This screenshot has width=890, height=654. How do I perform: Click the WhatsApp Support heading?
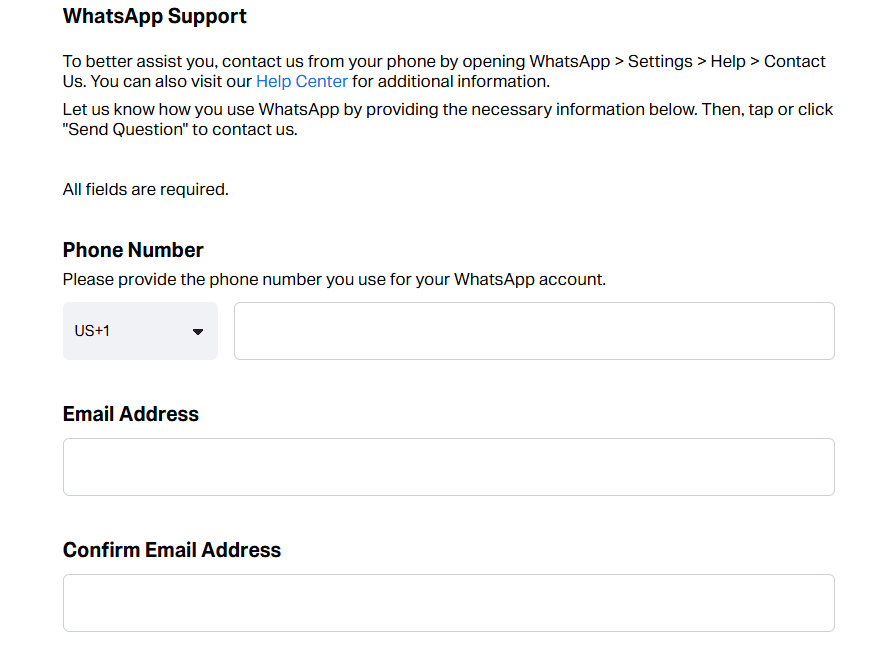[154, 16]
